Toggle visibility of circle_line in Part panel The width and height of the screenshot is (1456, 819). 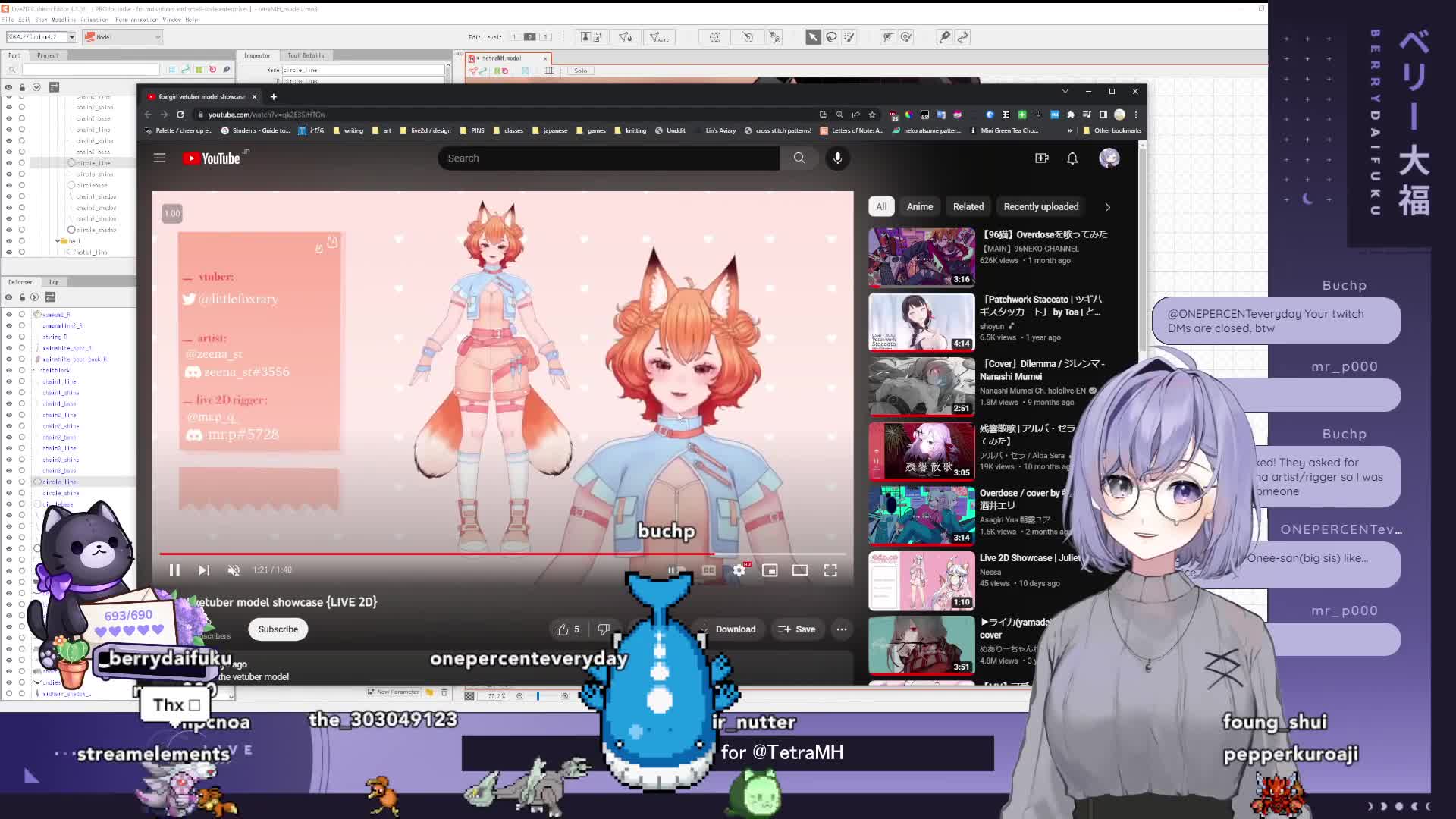(x=9, y=163)
